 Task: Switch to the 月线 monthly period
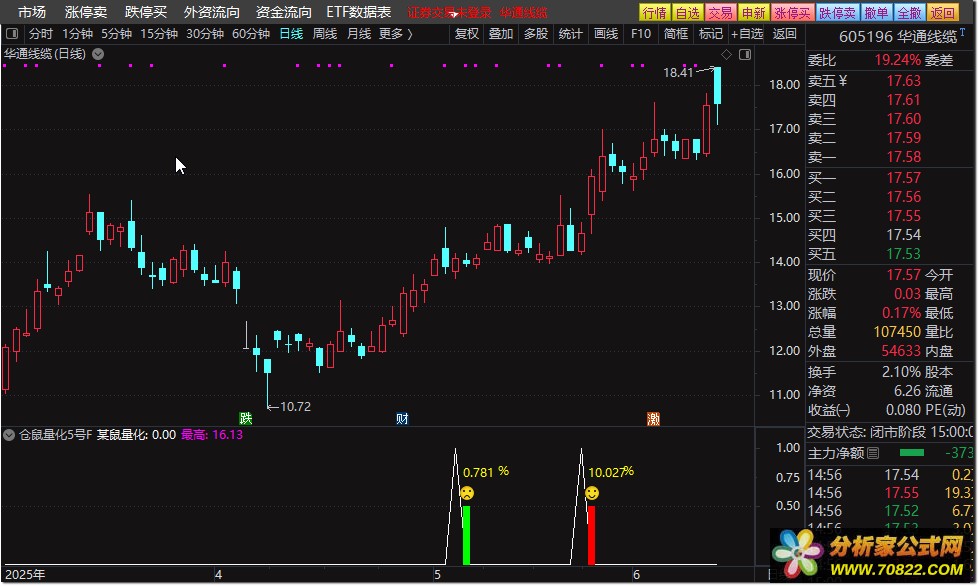(x=359, y=34)
